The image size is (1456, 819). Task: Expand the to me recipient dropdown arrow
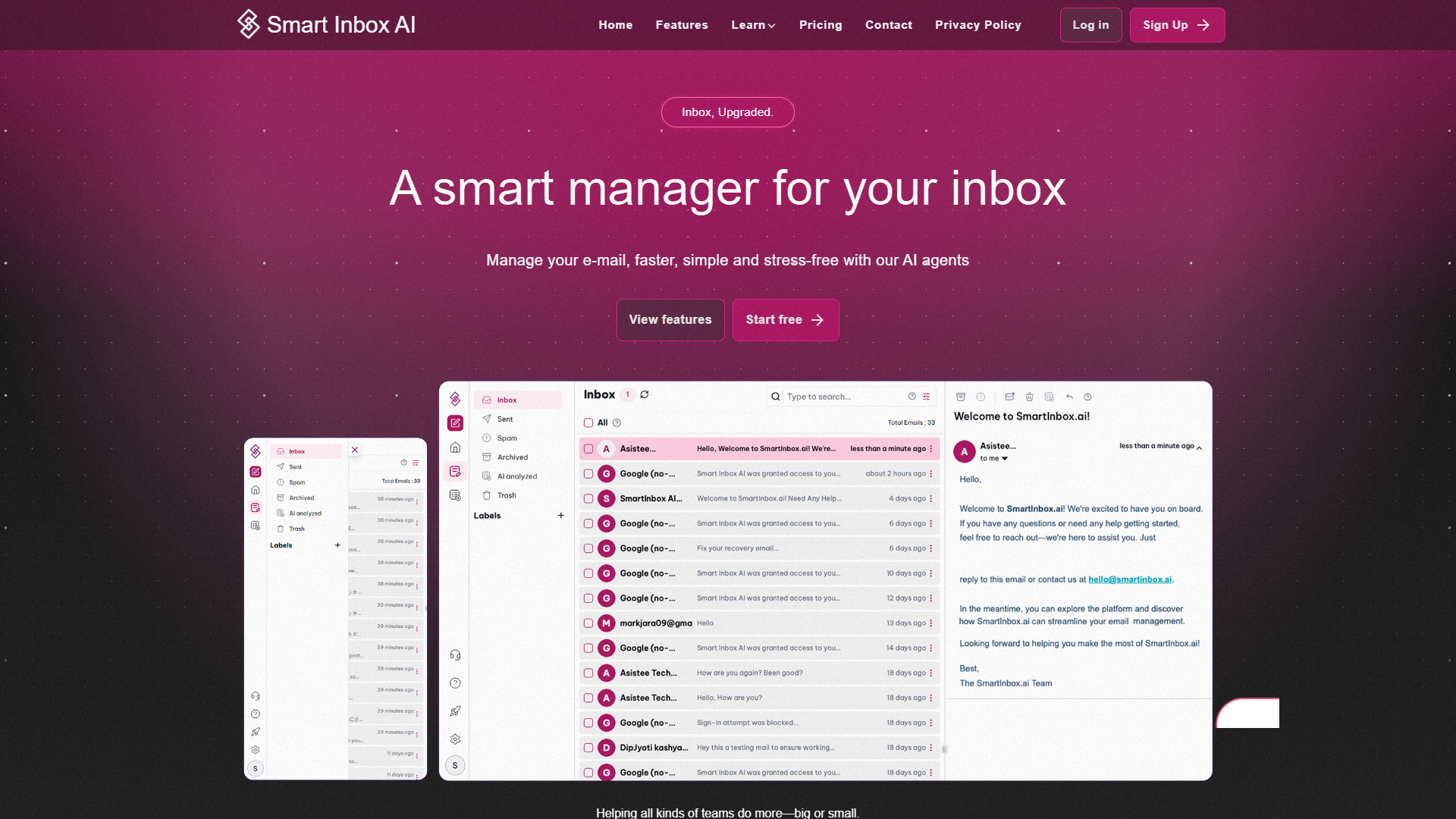point(1005,459)
